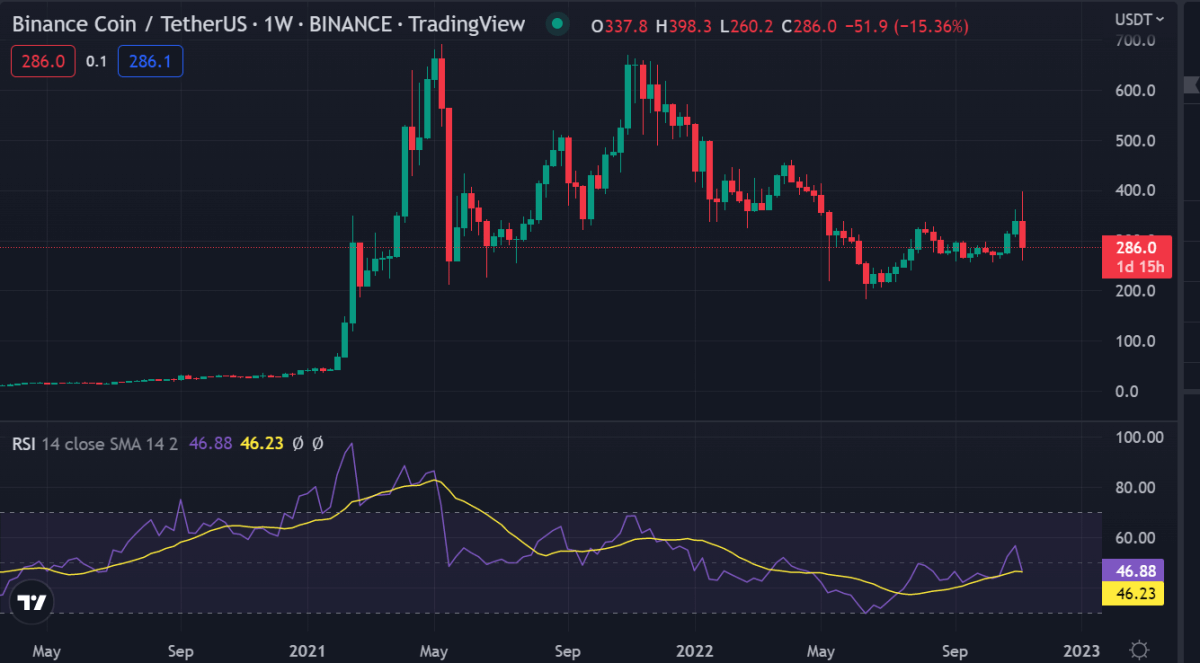Click the 100.00 RSI axis label
This screenshot has width=1200, height=663.
1139,438
